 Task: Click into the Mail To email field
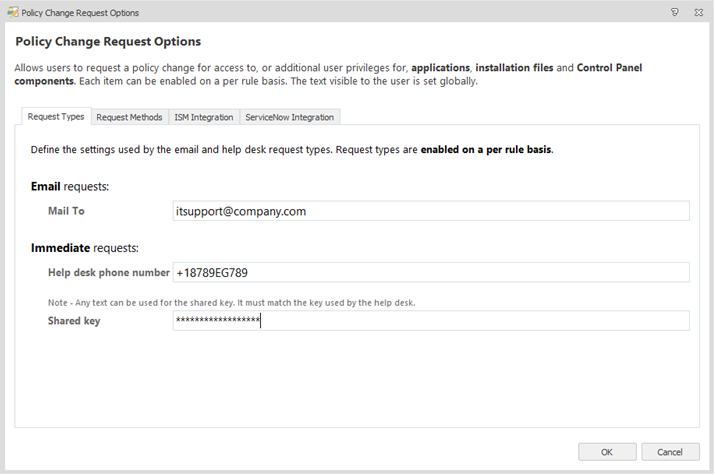430,211
